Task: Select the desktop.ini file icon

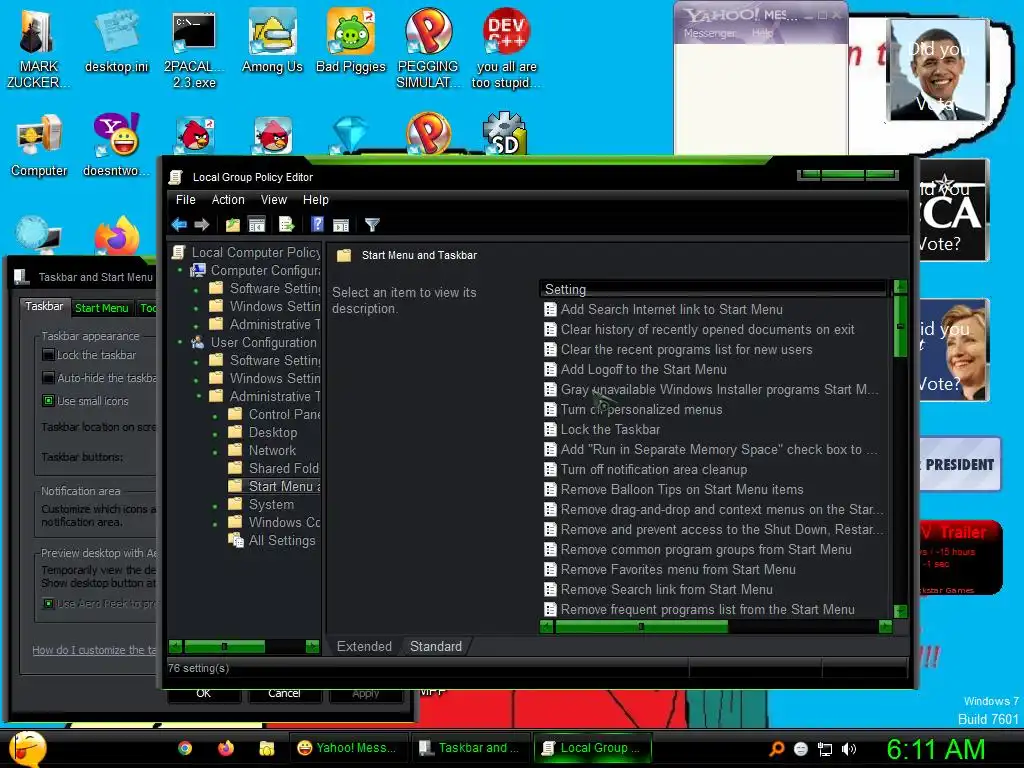Action: point(116,42)
